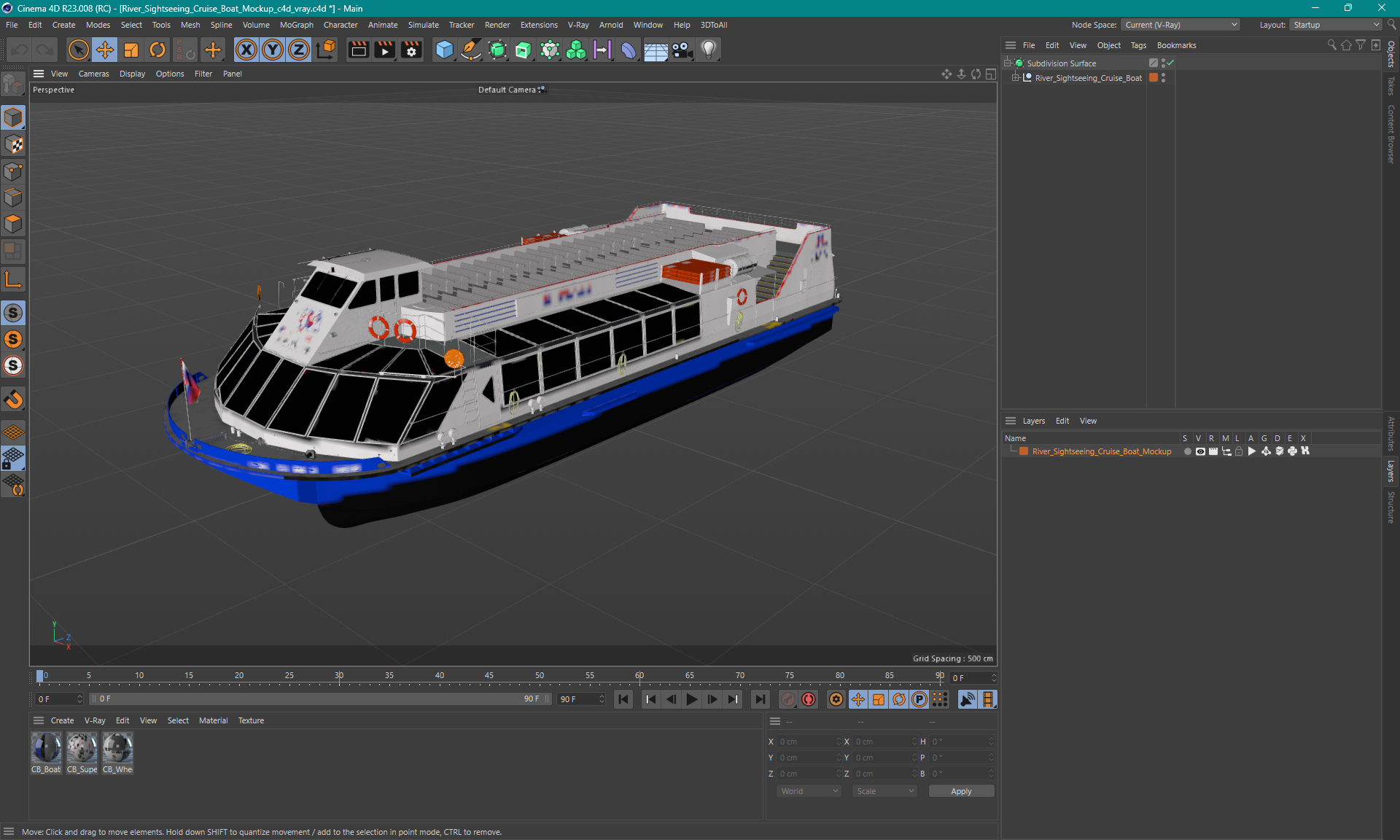
Task: Go to start of animation
Action: (x=623, y=699)
